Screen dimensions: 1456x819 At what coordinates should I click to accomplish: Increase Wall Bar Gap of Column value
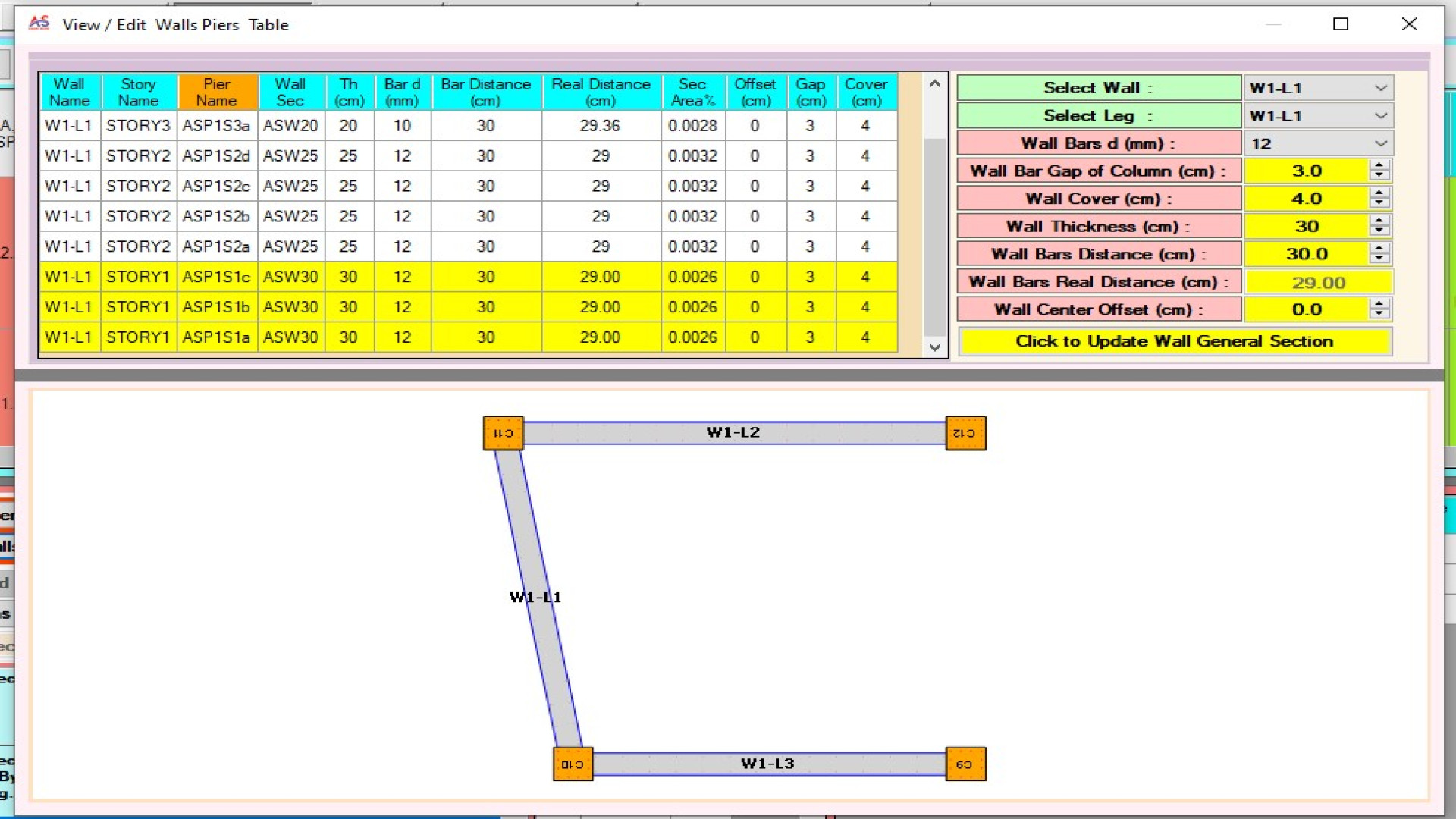(x=1379, y=165)
